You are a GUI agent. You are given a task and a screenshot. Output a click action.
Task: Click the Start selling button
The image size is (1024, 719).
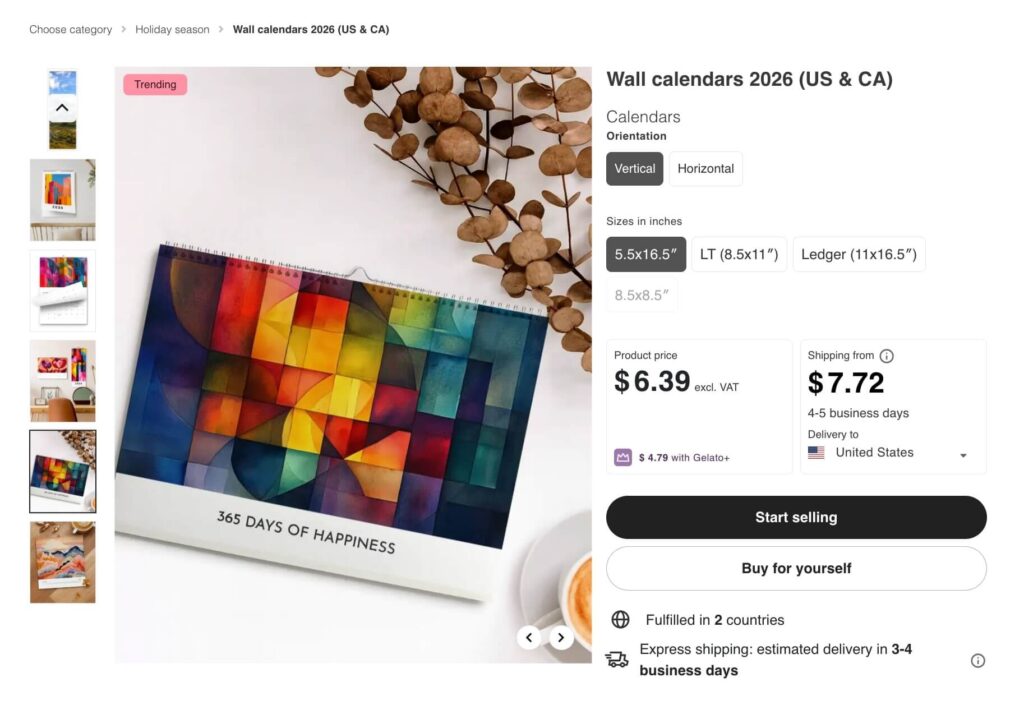[x=796, y=517]
